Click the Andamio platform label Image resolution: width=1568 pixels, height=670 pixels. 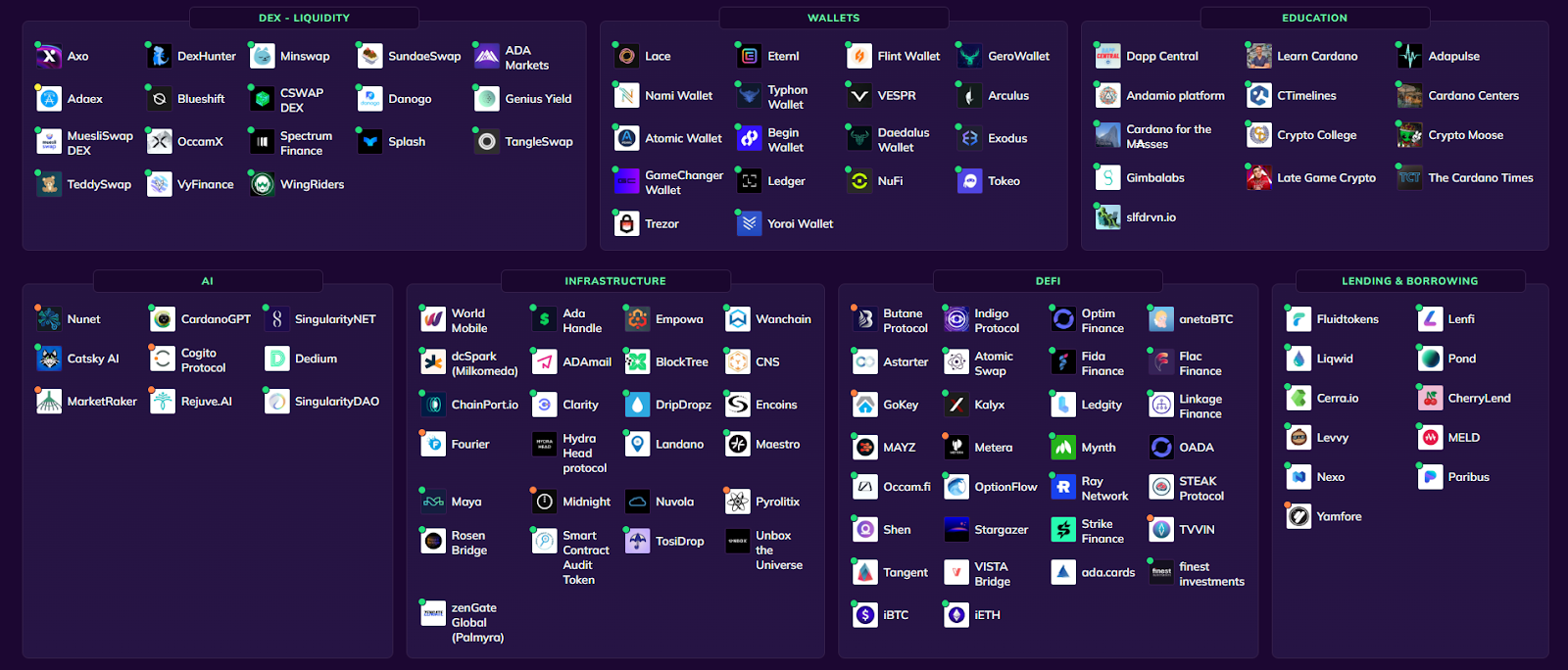pos(1175,96)
